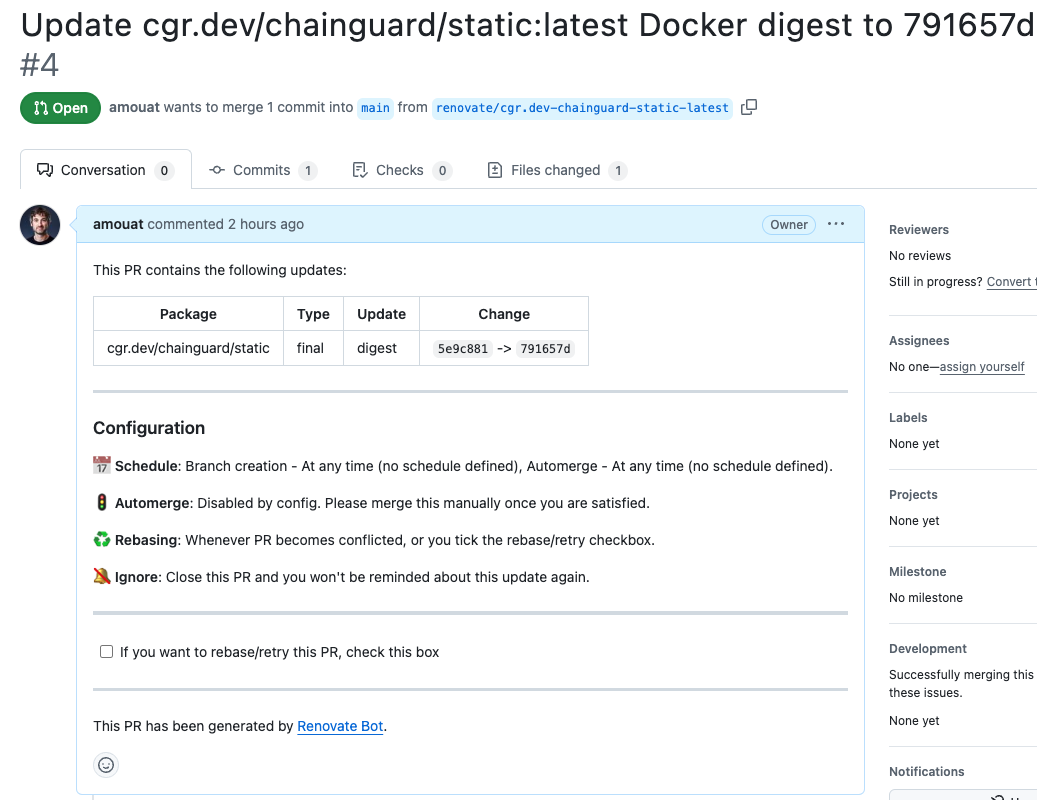
Task: Click the diff file icon beside Files changed
Action: [495, 170]
